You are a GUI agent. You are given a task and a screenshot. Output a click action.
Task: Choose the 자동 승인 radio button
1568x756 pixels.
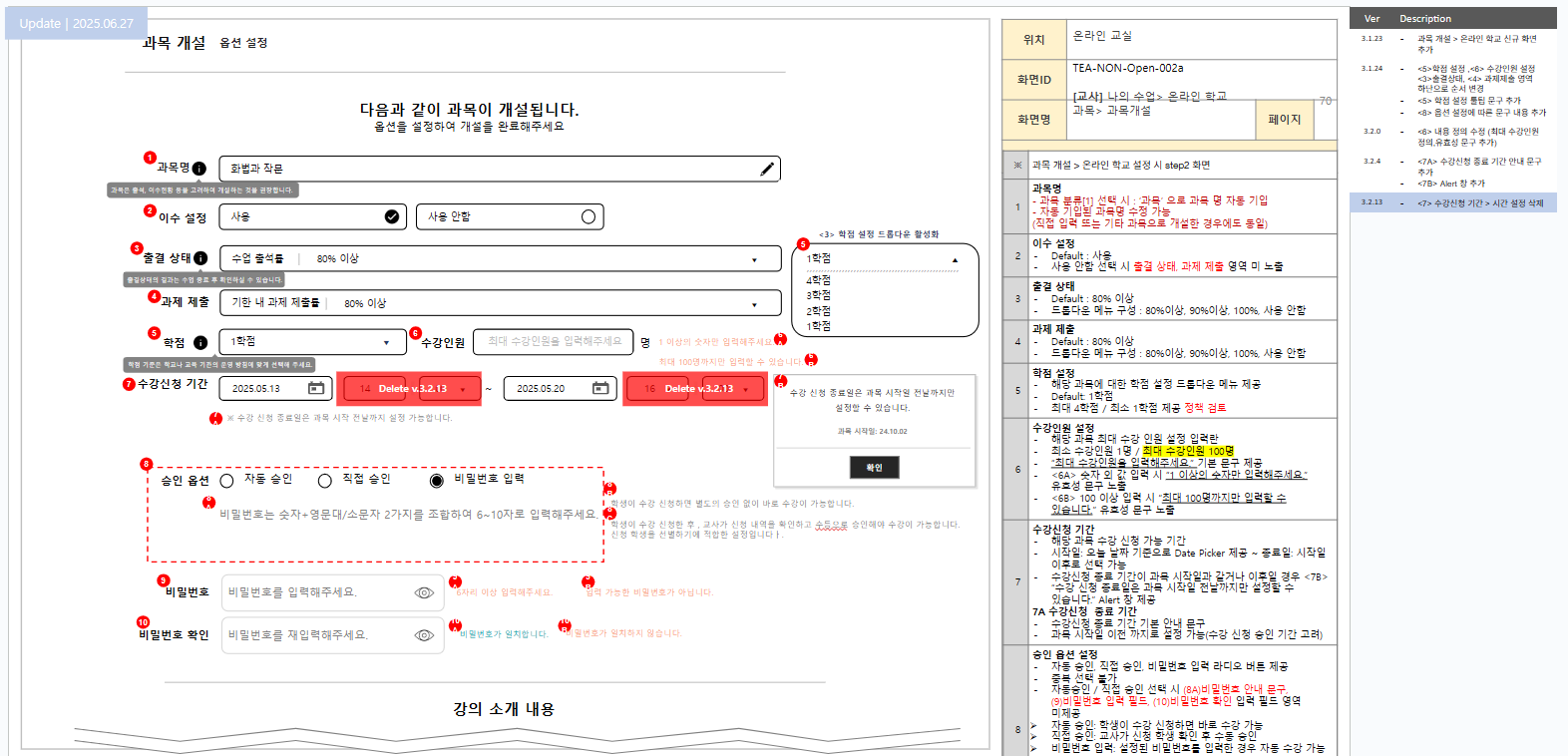pos(227,481)
